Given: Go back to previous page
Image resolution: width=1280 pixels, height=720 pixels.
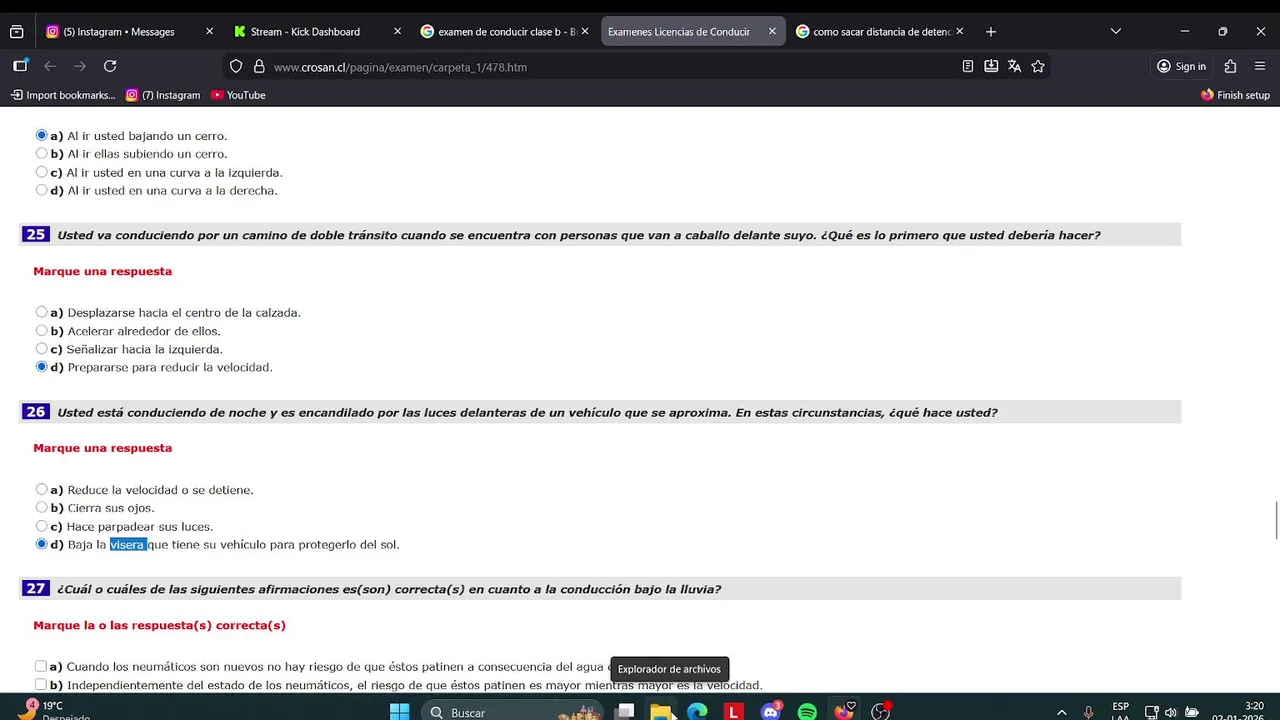Looking at the screenshot, I should 50,66.
